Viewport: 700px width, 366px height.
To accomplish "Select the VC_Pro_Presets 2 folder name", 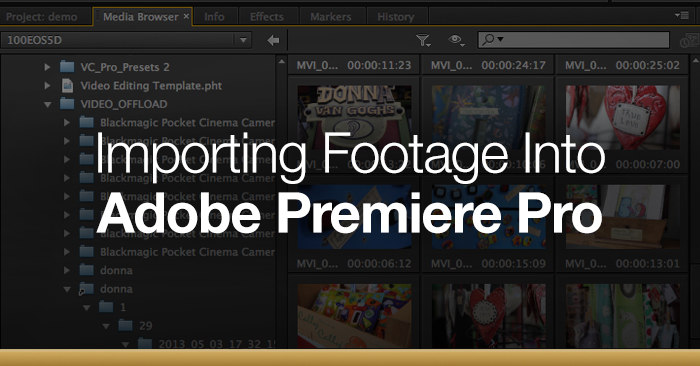I will [125, 67].
